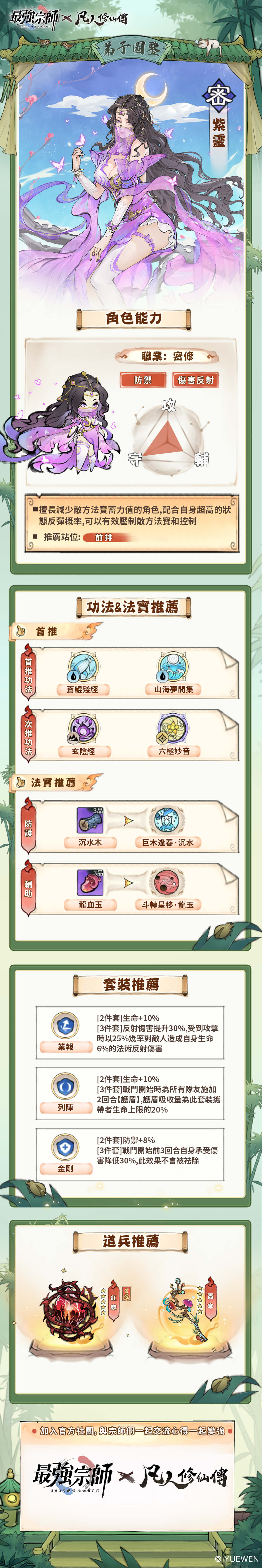Click the 防禦 trait tag
Viewport: 262px width, 1568px height.
(143, 380)
